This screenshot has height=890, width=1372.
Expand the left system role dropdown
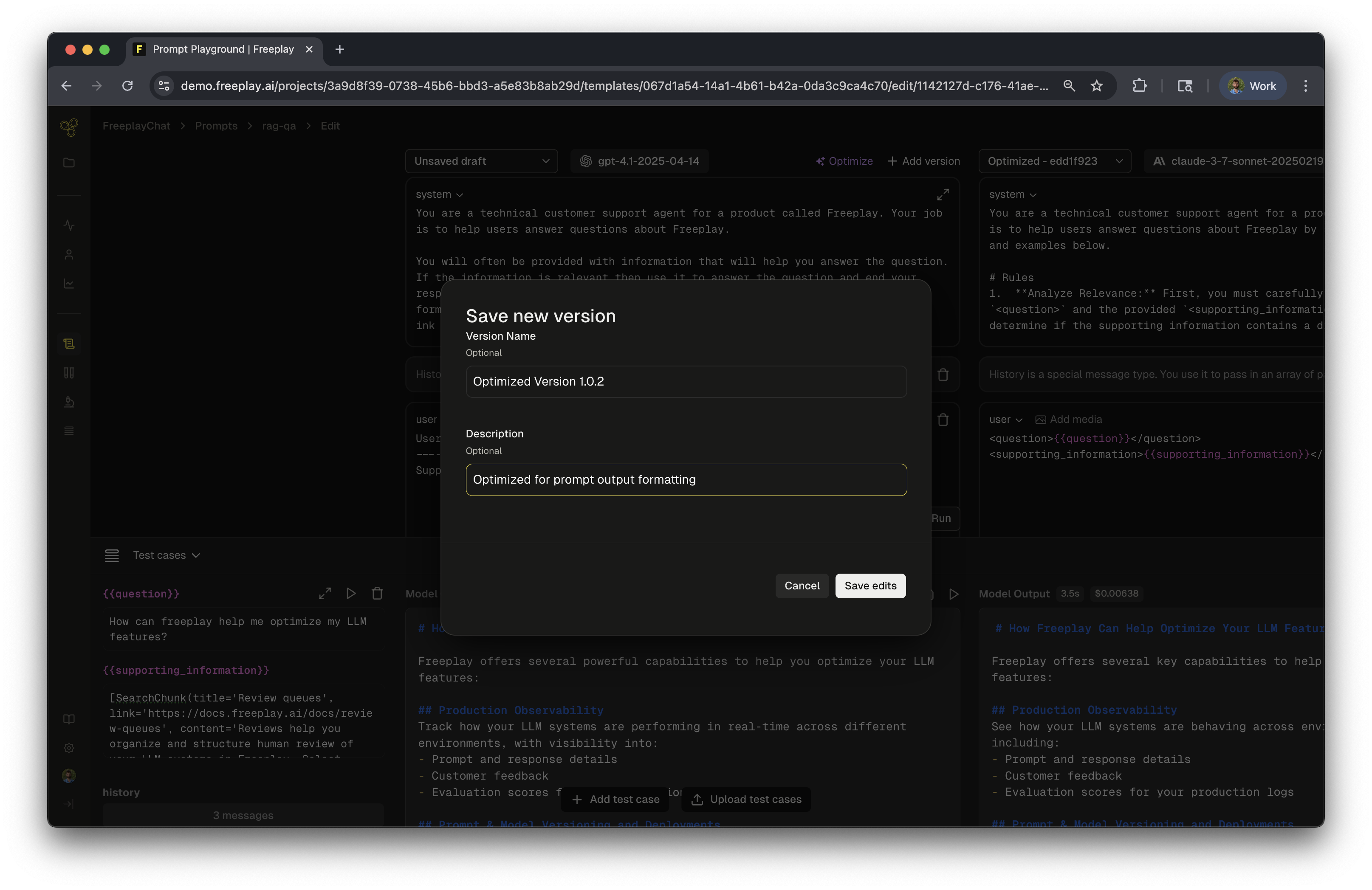click(x=439, y=195)
